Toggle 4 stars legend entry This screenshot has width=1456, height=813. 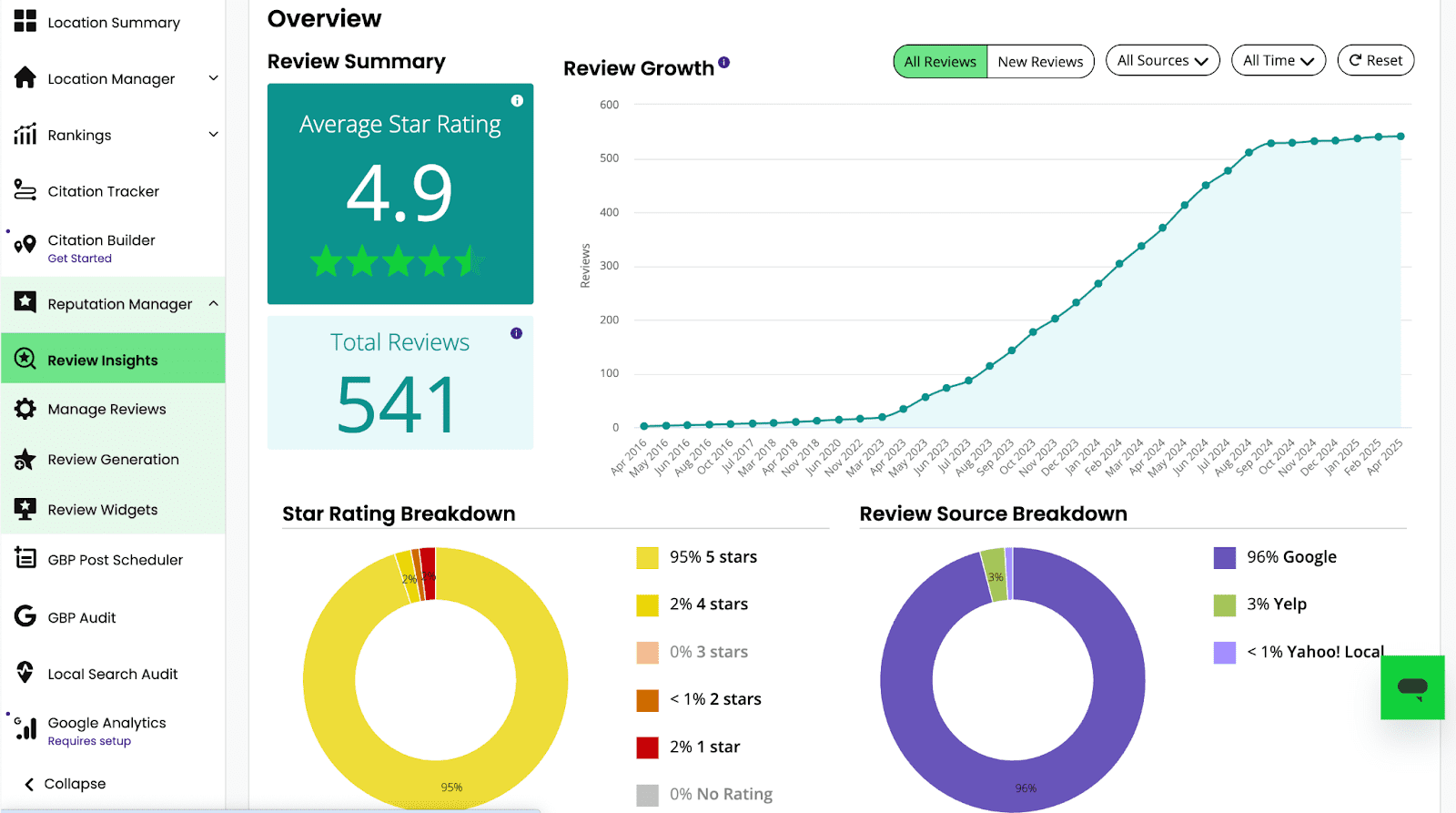(693, 605)
